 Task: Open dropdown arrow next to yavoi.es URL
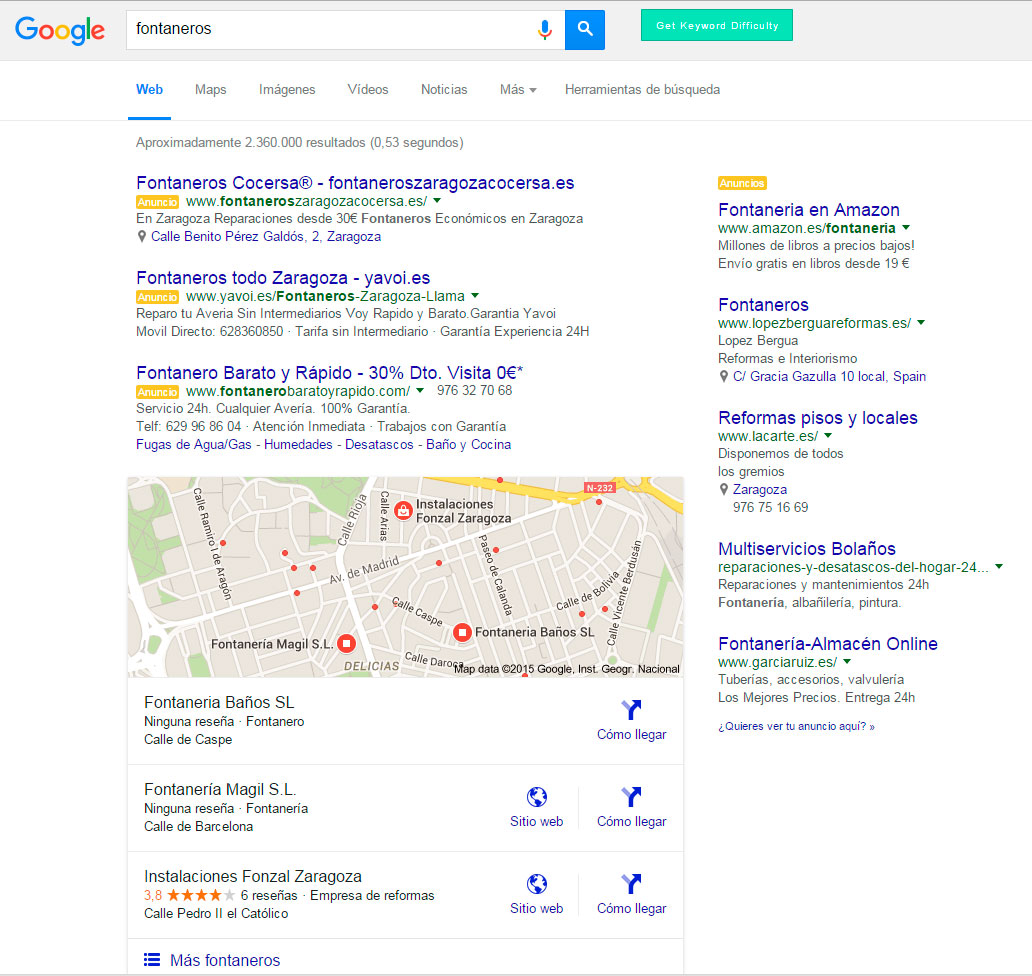475,296
